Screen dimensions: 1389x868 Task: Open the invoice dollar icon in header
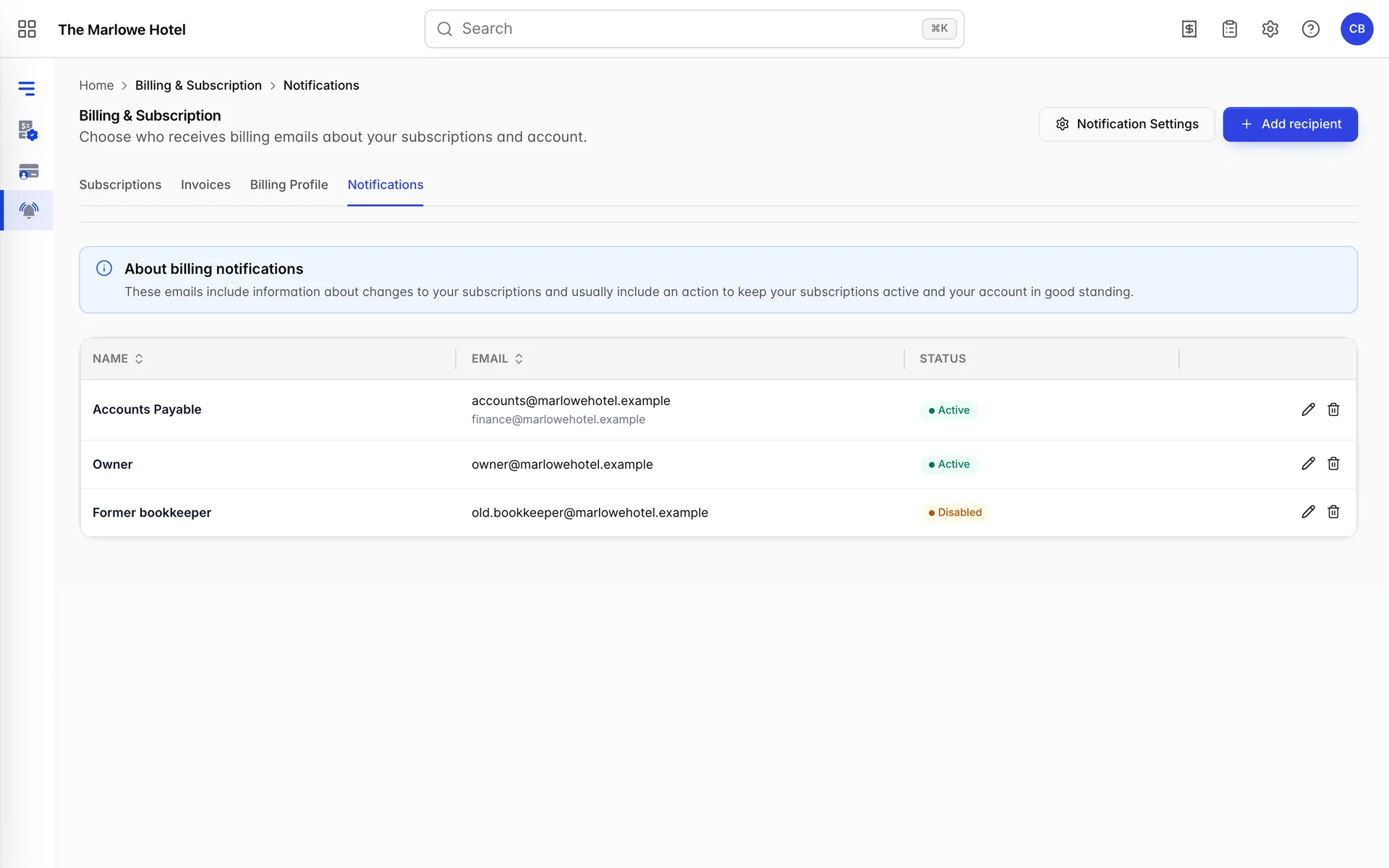pyautogui.click(x=1189, y=29)
